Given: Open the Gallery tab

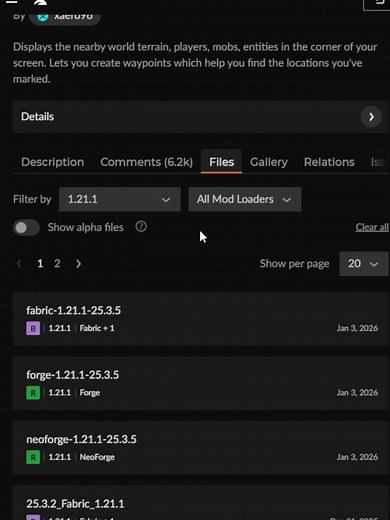Looking at the screenshot, I should [269, 162].
